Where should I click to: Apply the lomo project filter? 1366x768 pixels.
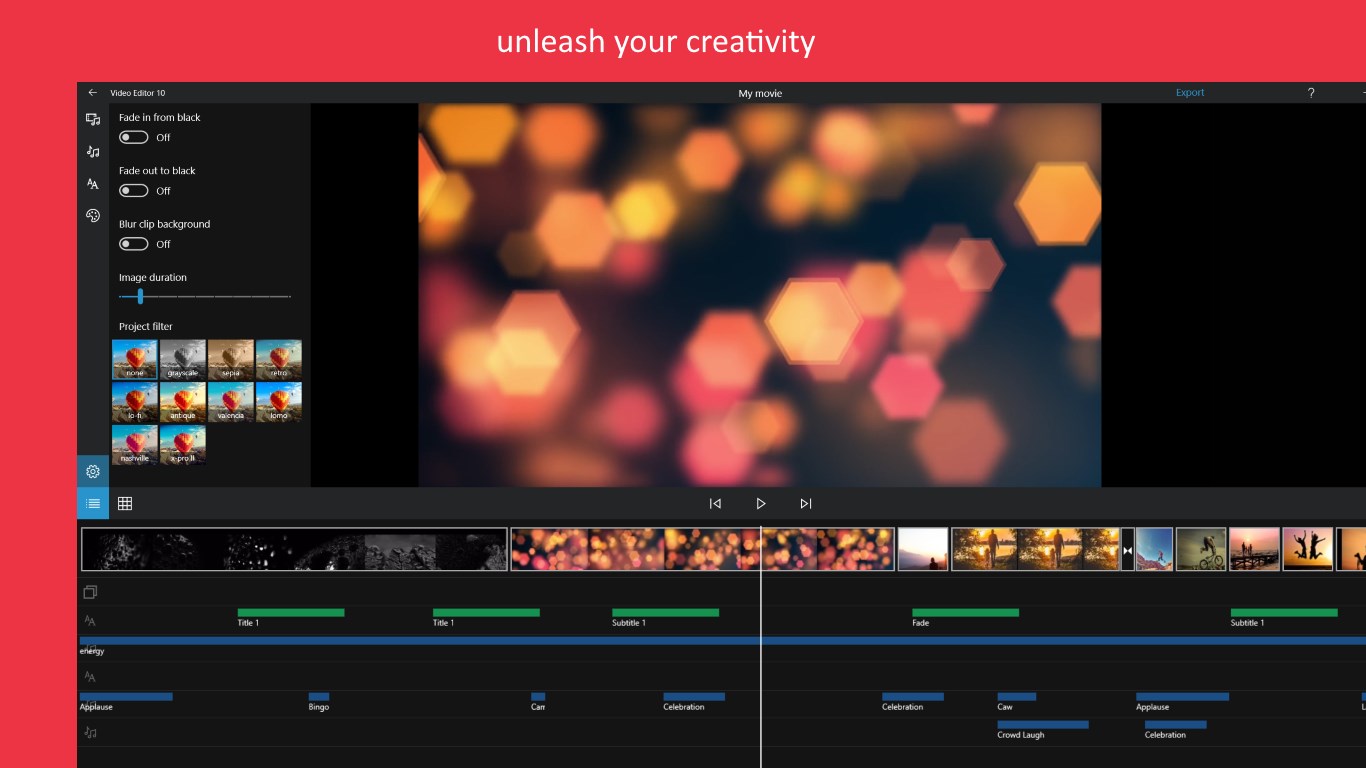click(x=279, y=402)
